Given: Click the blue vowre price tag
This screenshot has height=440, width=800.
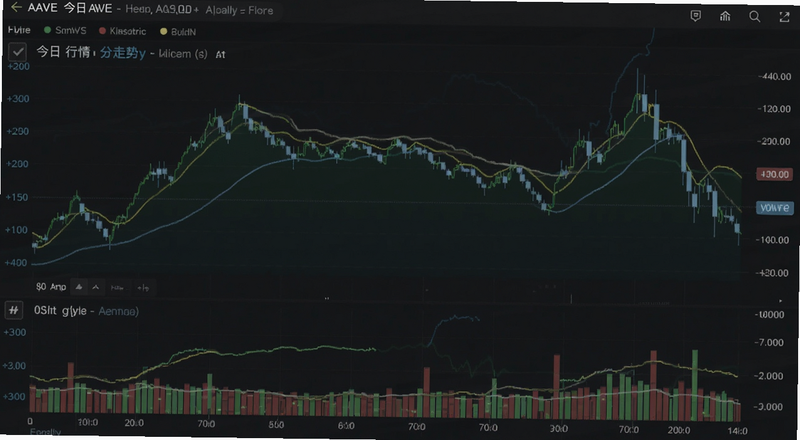Looking at the screenshot, I should pos(774,208).
